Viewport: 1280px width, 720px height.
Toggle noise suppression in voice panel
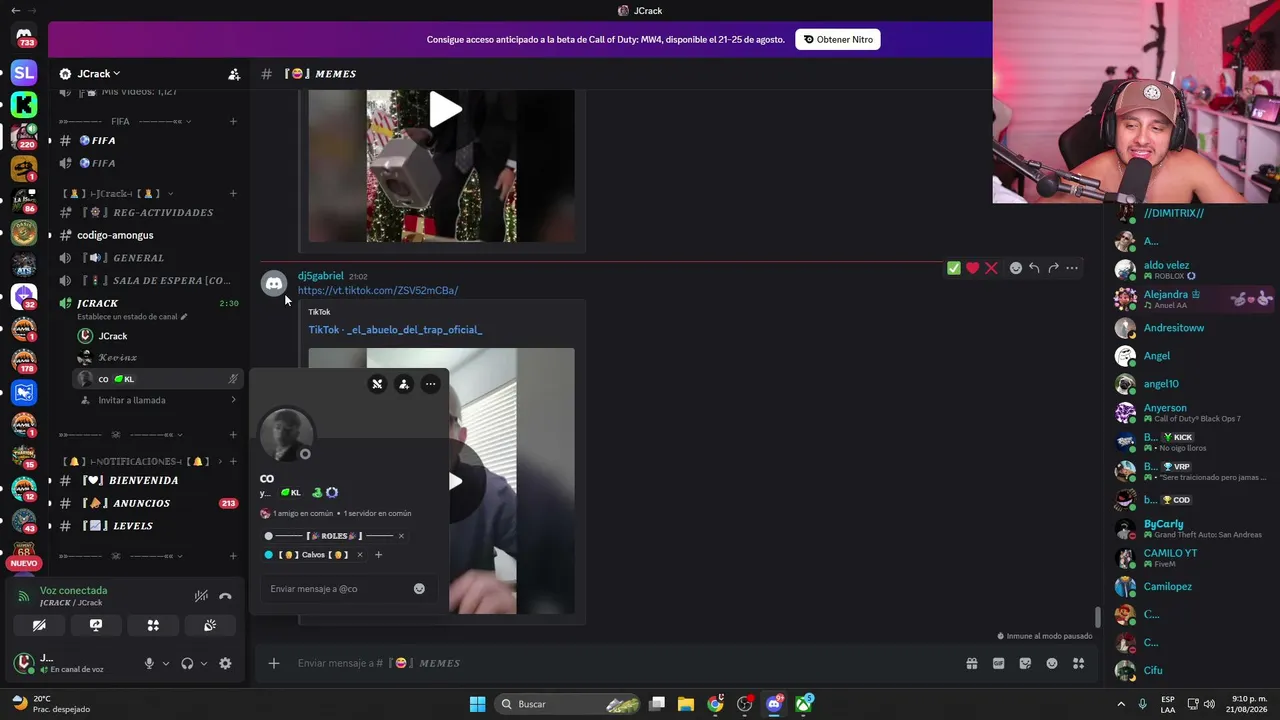click(x=201, y=596)
